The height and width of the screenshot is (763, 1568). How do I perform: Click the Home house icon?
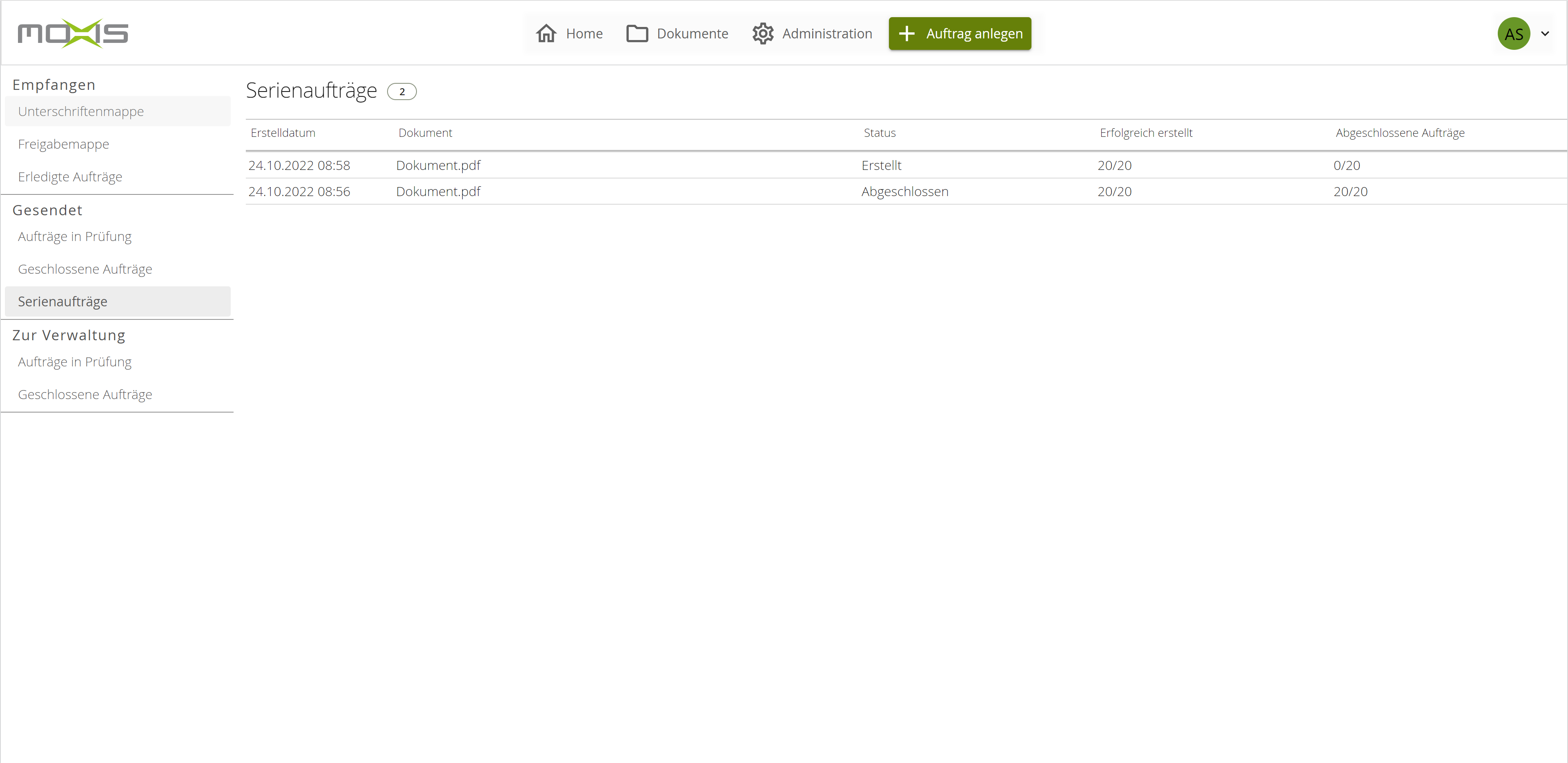[546, 33]
